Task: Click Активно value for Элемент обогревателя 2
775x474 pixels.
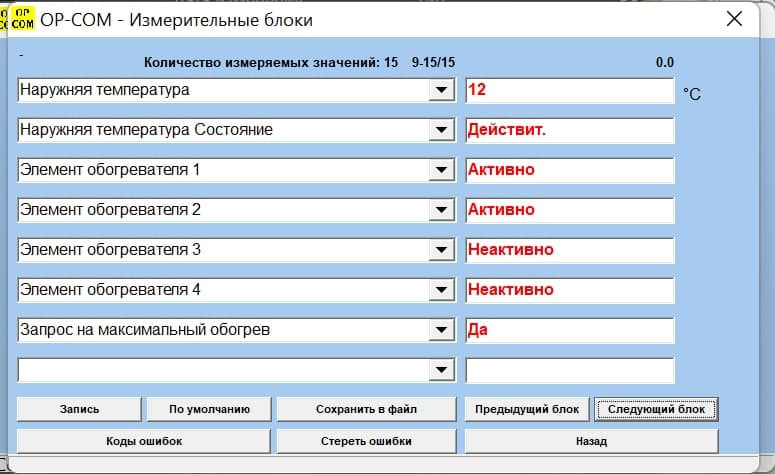Action: (570, 211)
